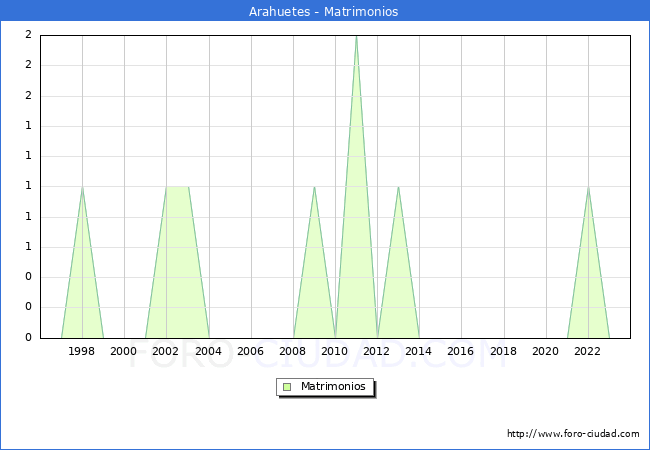Select the 1998 x-axis label
The width and height of the screenshot is (650, 450).
pyautogui.click(x=82, y=351)
